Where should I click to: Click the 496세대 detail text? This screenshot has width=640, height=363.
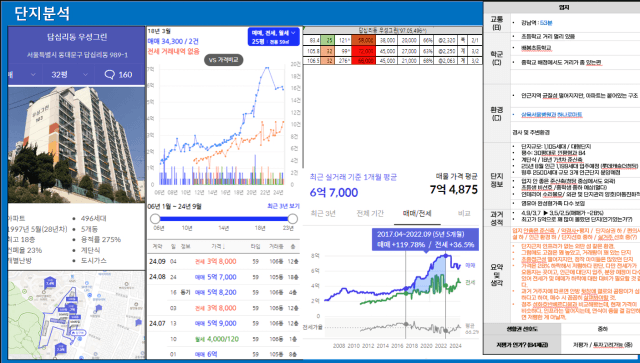(x=93, y=218)
